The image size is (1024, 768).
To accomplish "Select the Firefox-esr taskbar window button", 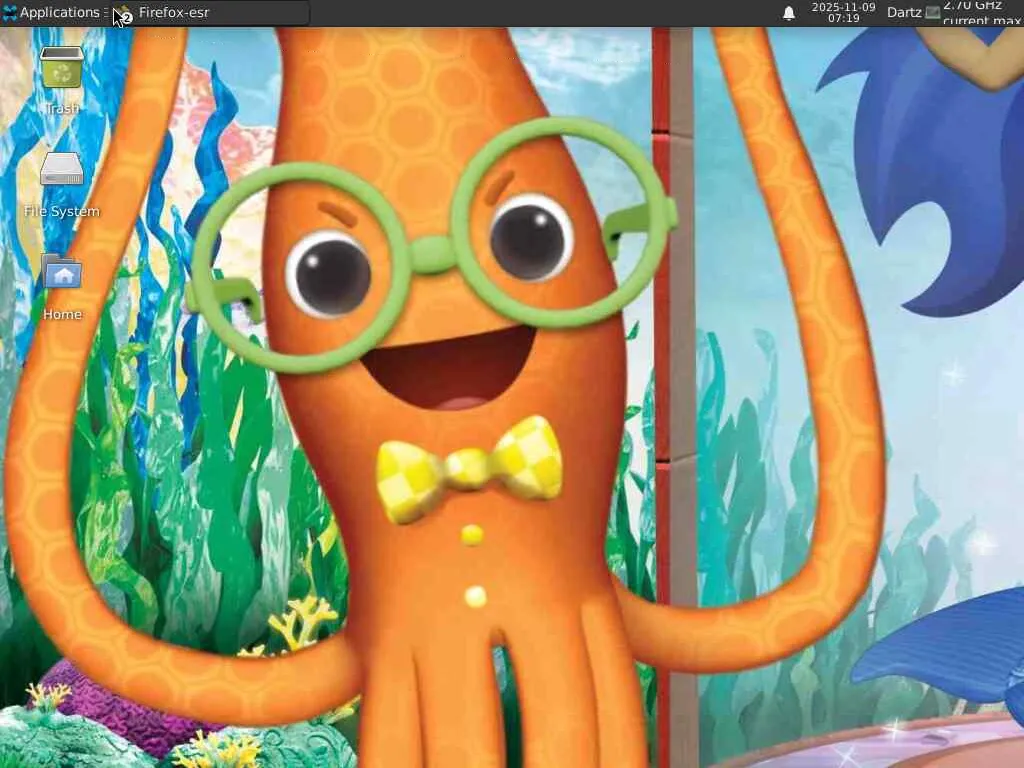I will click(x=210, y=12).
